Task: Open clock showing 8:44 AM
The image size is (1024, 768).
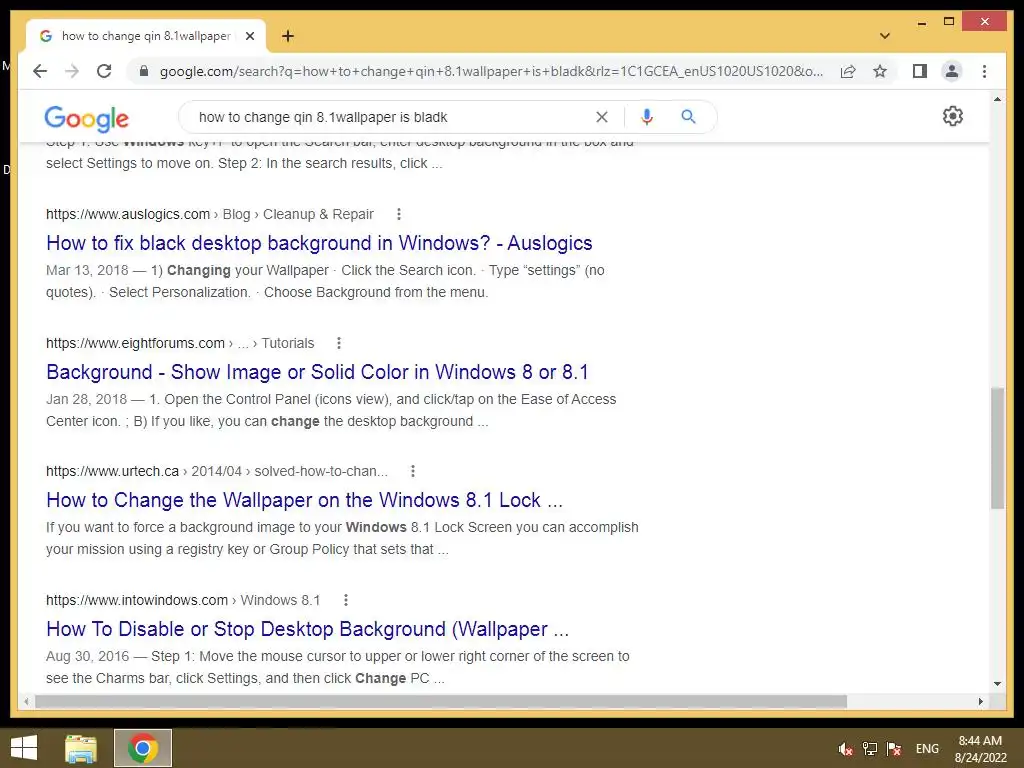Action: pos(980,749)
